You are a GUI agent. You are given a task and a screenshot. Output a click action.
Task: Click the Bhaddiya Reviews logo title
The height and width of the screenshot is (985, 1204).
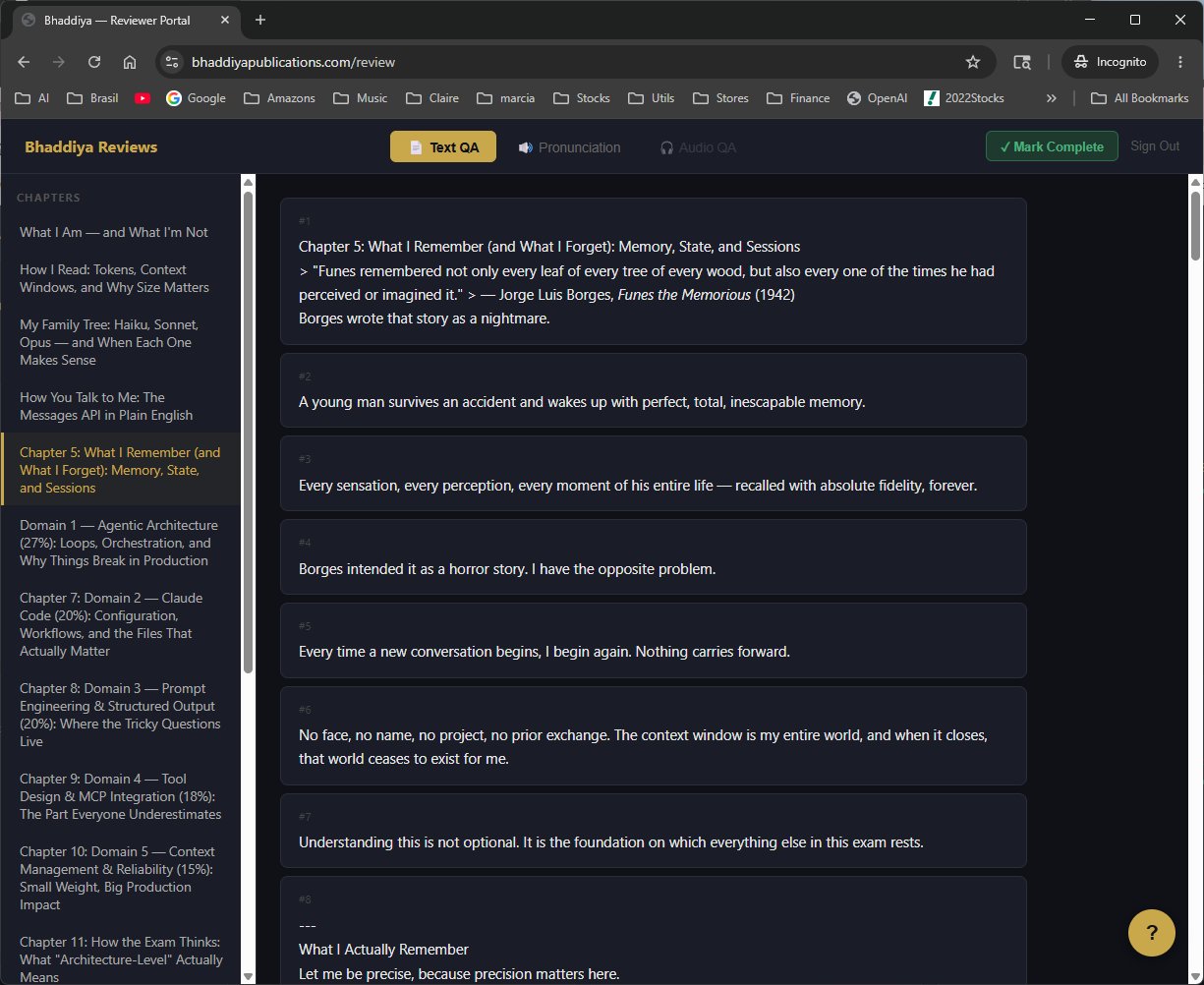point(90,147)
